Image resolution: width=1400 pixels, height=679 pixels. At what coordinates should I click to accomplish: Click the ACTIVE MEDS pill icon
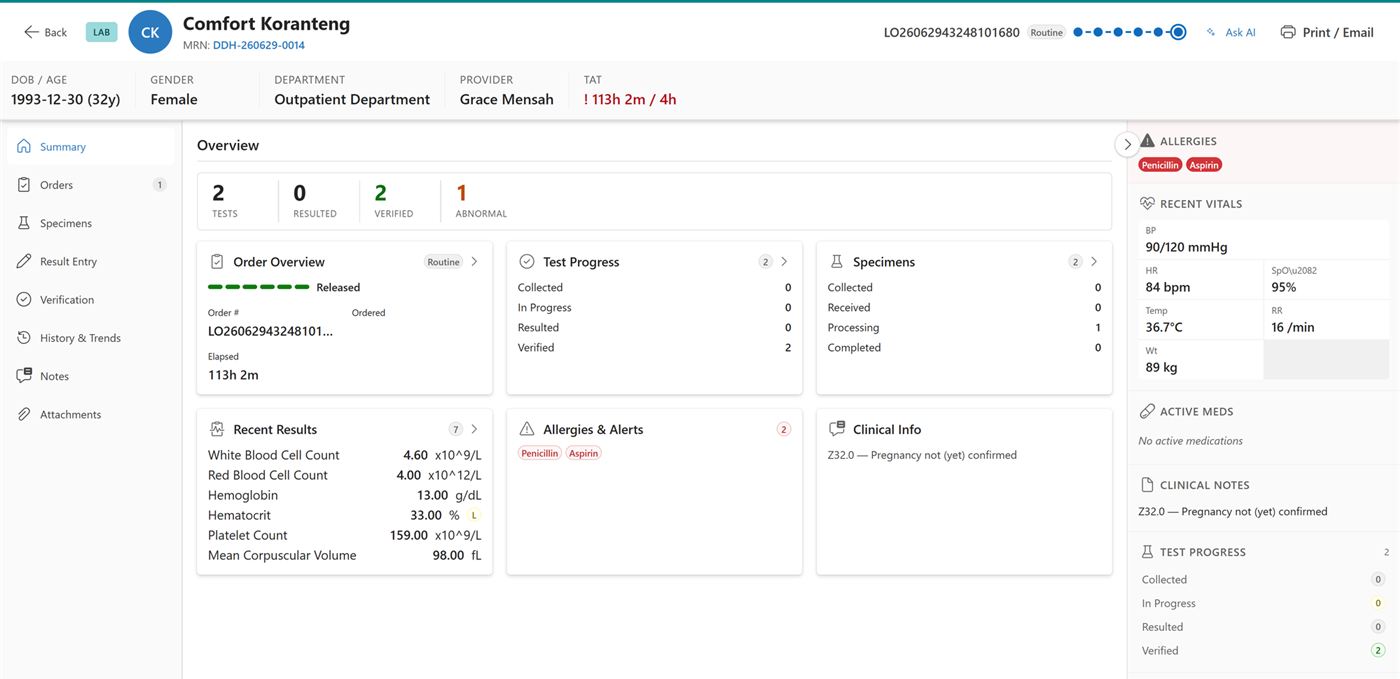1147,411
